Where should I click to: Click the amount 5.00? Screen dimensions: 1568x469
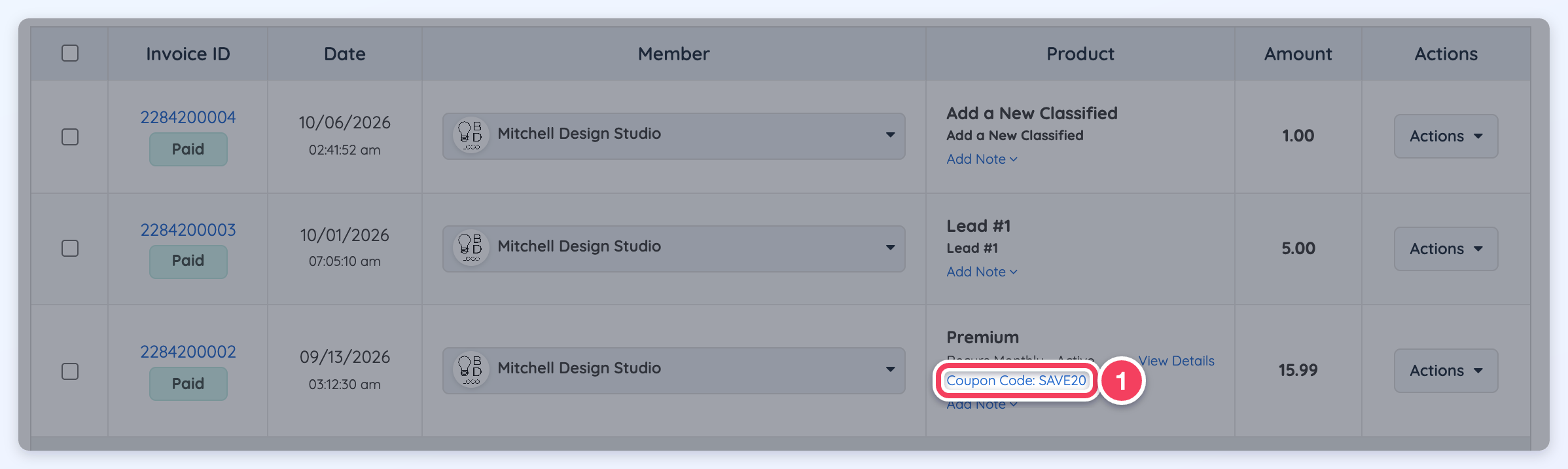point(1298,248)
